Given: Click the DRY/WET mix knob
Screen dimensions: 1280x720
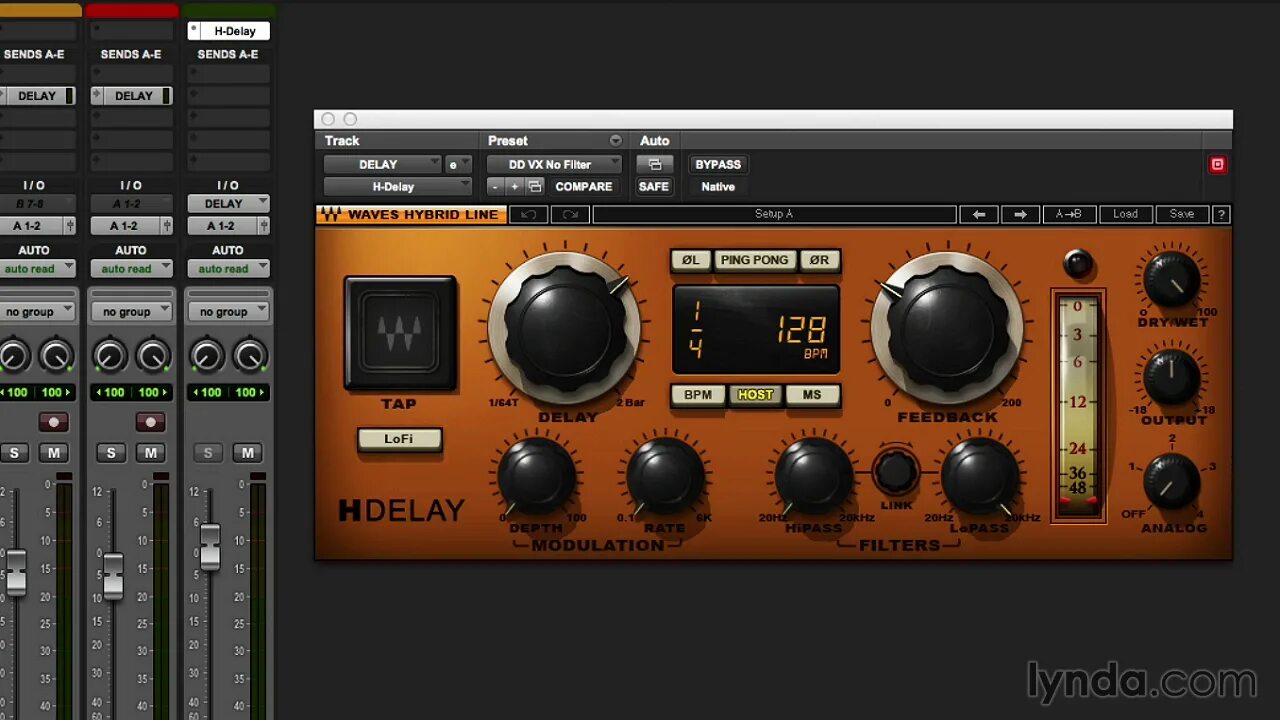Looking at the screenshot, I should coord(1172,279).
